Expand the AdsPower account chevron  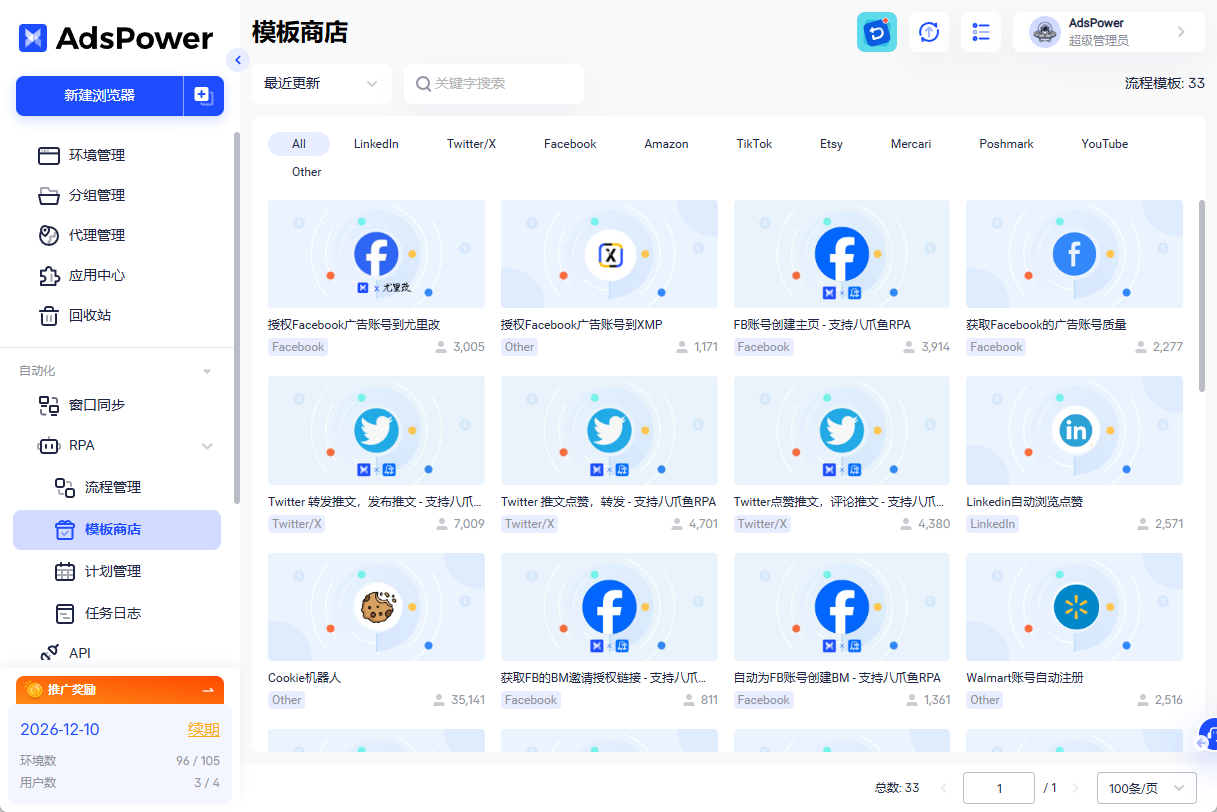[x=1181, y=32]
